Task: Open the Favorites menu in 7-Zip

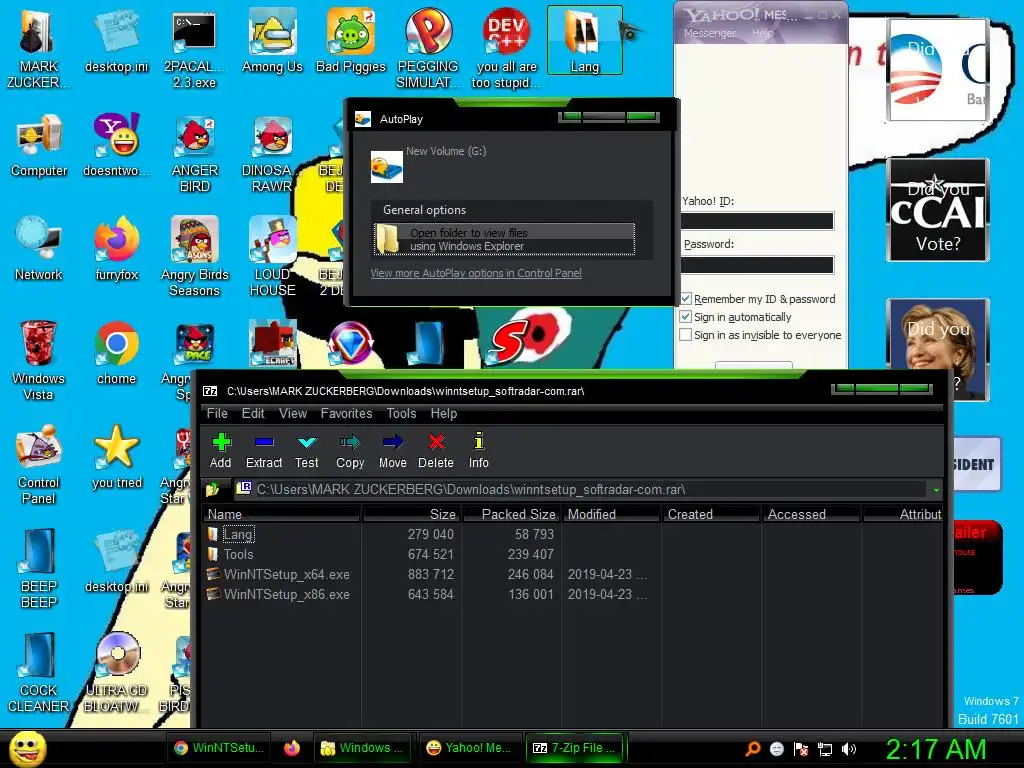Action: [346, 413]
